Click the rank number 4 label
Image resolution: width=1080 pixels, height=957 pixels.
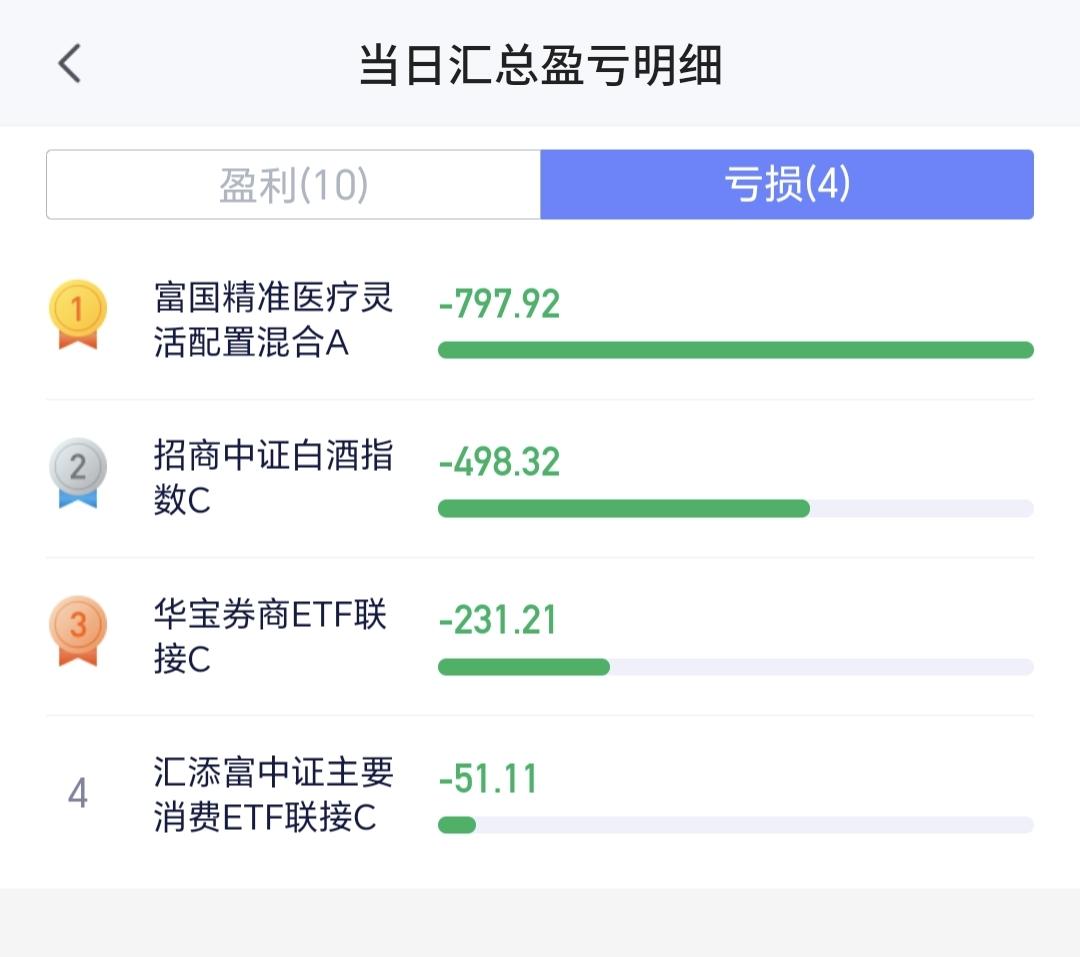77,794
